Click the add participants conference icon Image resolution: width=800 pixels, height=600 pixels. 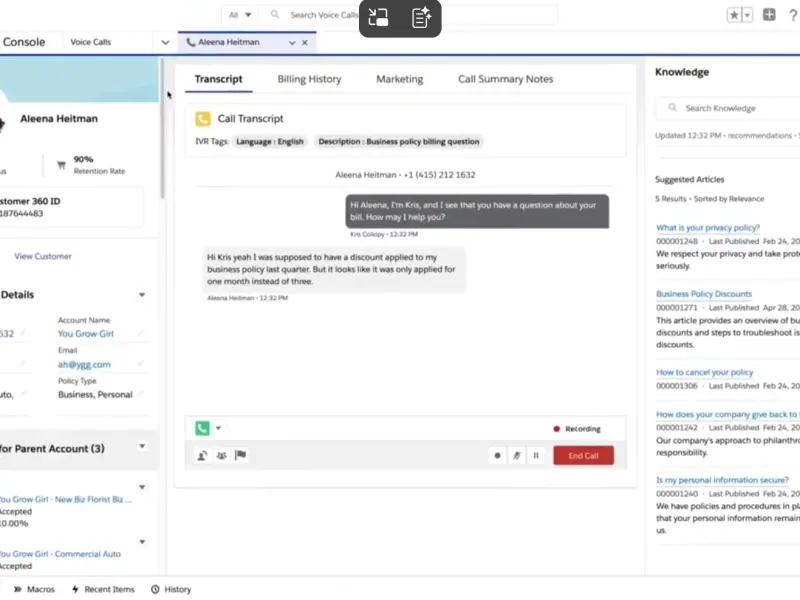pos(221,456)
